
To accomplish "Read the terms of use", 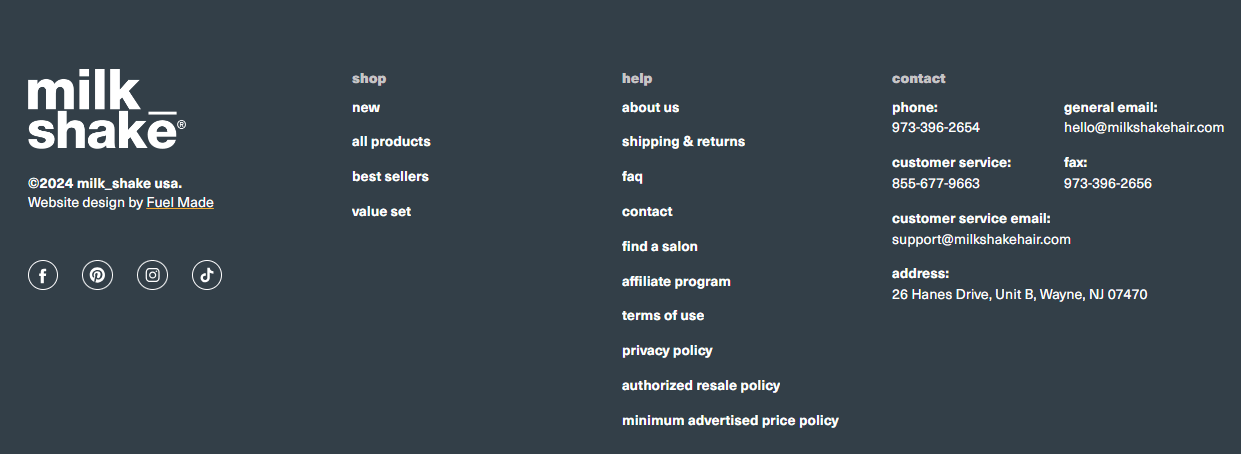I will [663, 316].
